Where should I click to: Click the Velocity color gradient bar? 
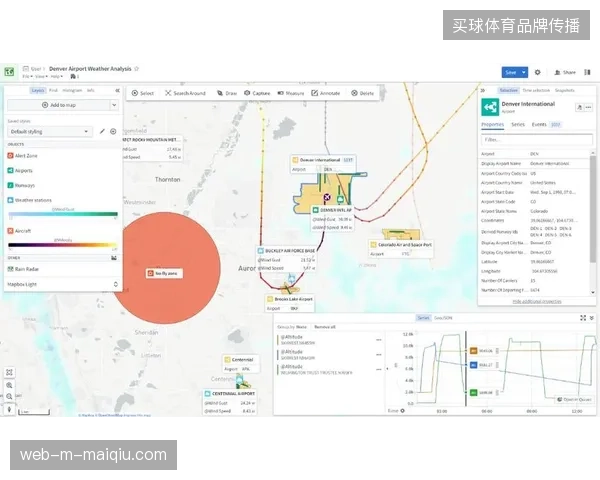click(x=62, y=245)
